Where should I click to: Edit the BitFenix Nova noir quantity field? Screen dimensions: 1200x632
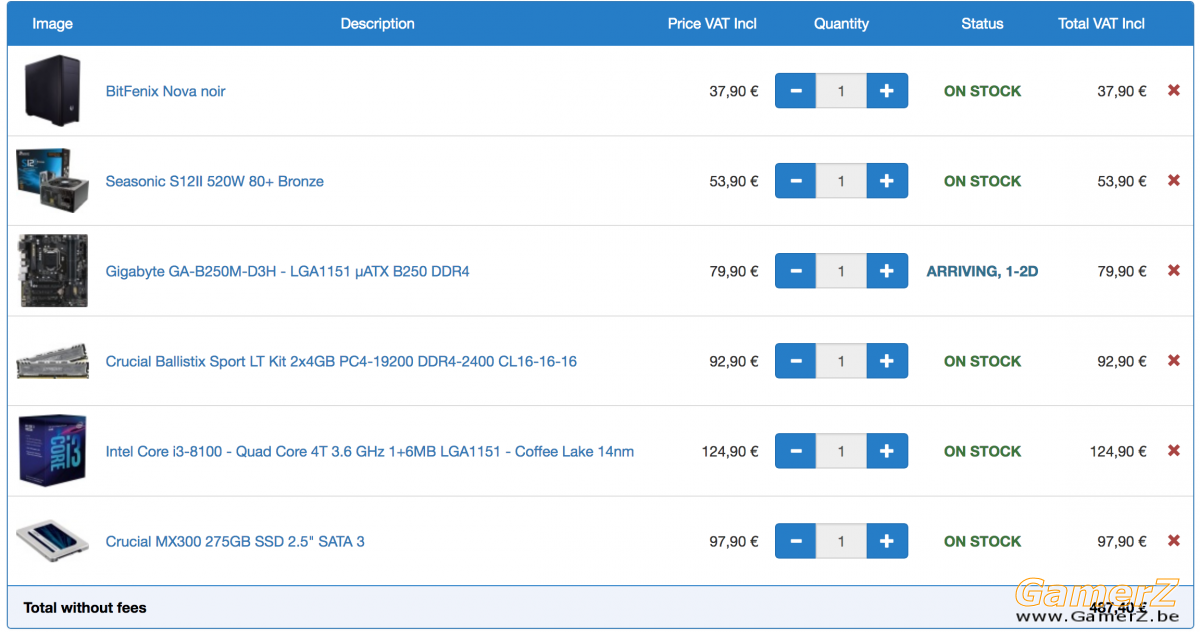click(x=841, y=91)
